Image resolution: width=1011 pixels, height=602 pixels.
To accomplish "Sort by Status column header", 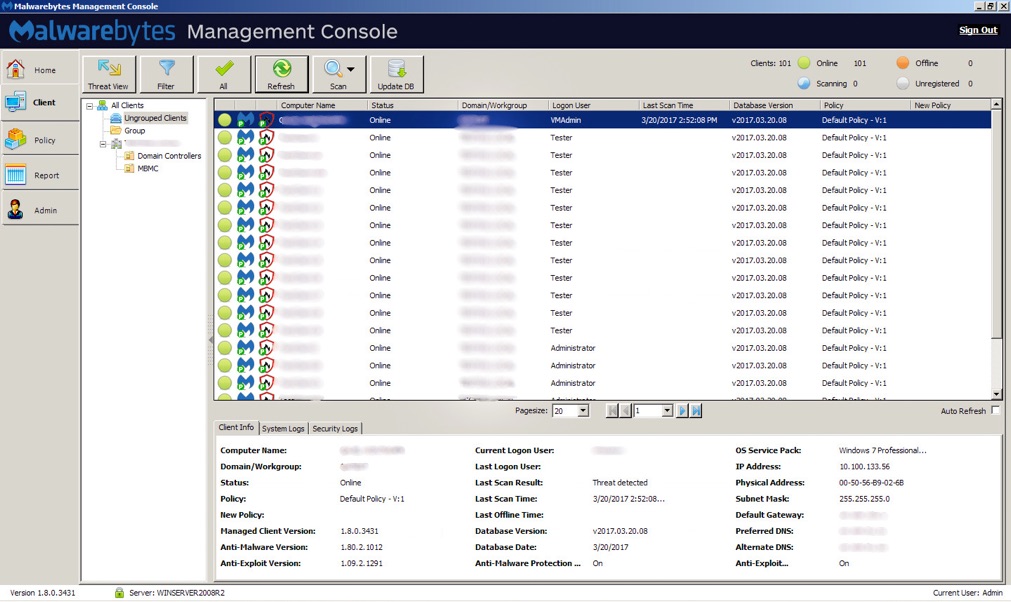I will tap(412, 105).
